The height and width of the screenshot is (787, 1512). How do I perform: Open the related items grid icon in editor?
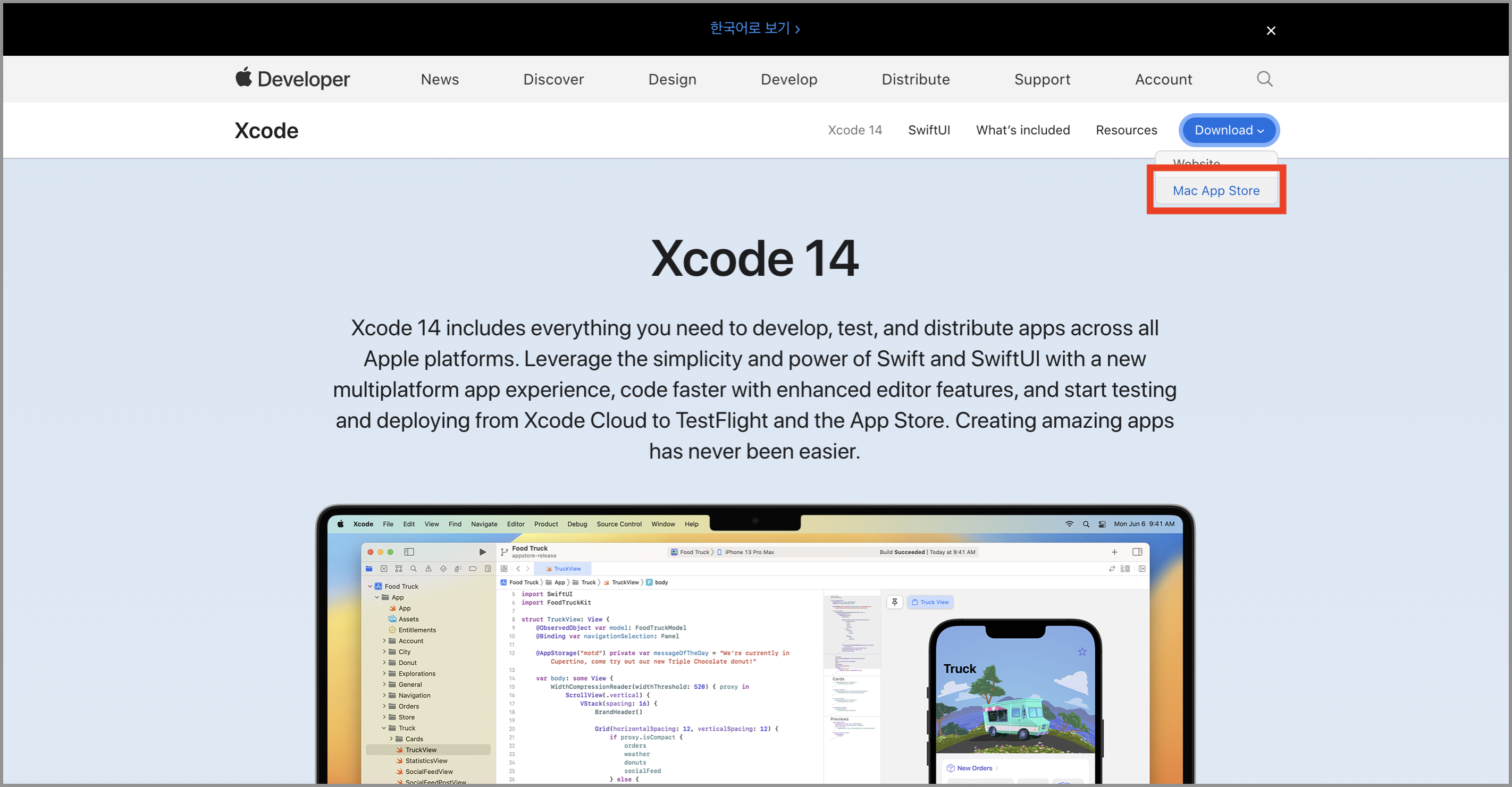[x=503, y=569]
